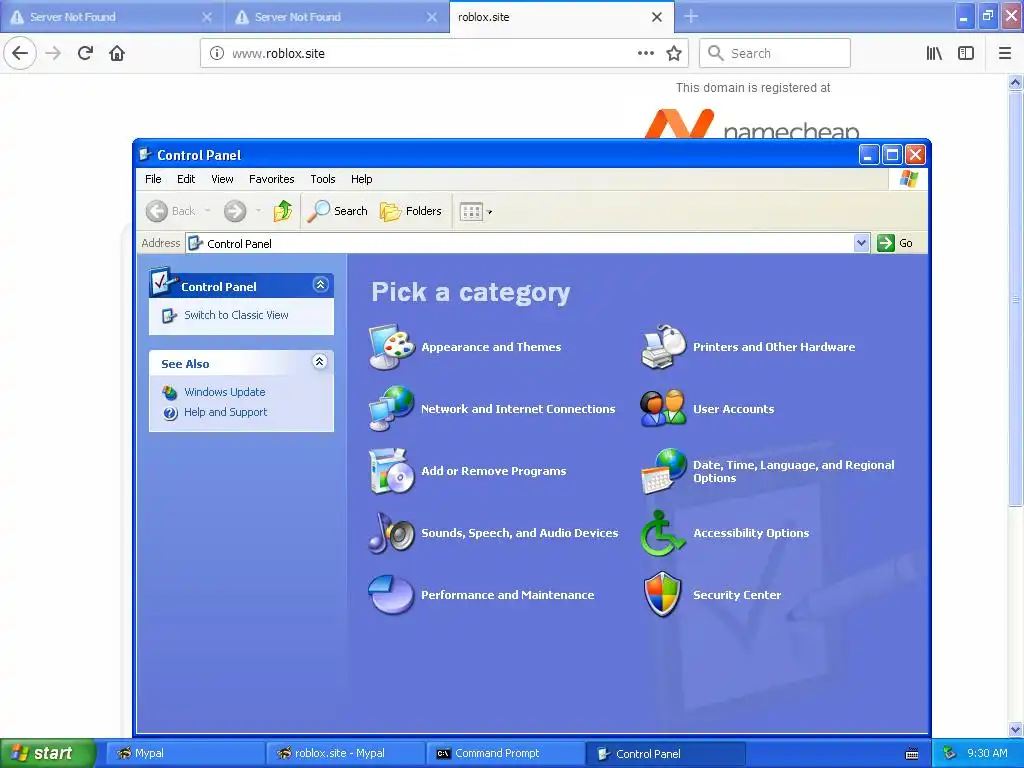Click the Windows start button
Viewport: 1024px width, 768px height.
coord(47,753)
